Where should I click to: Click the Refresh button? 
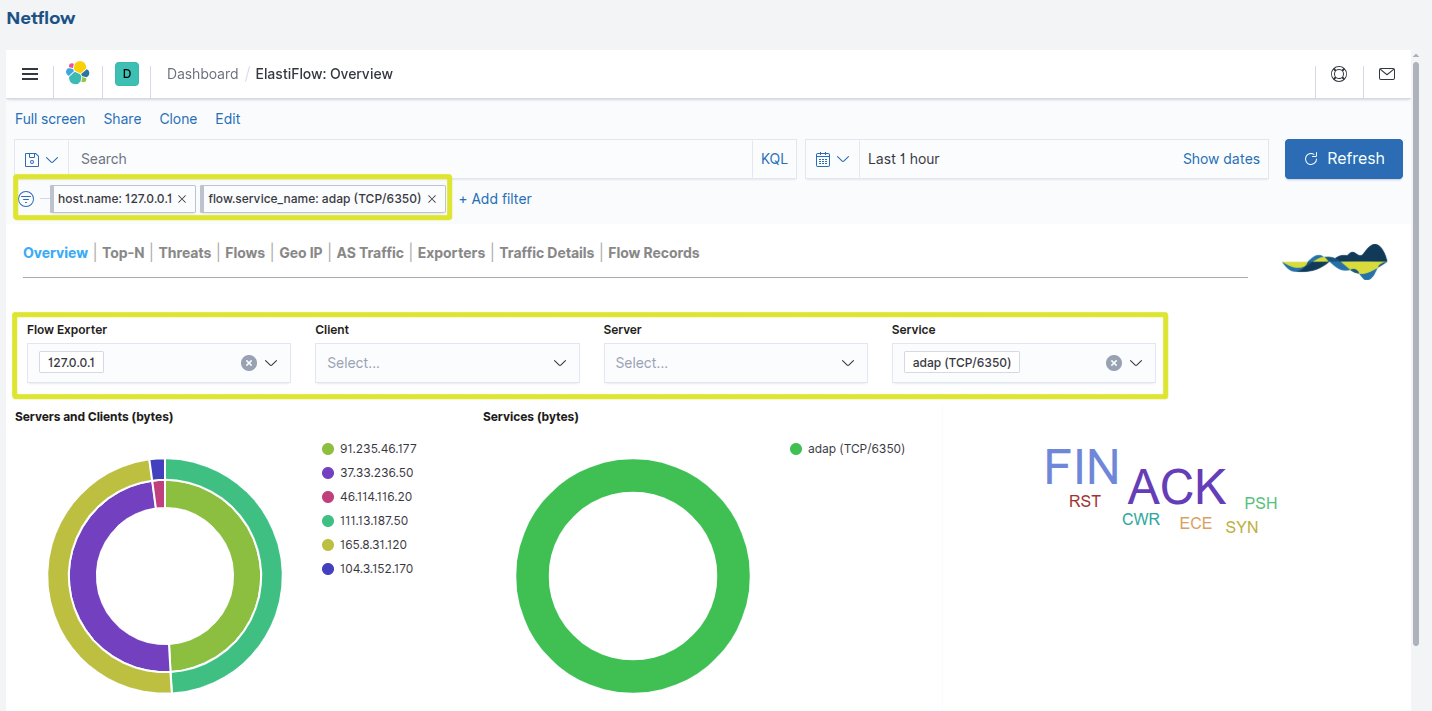pos(1344,159)
